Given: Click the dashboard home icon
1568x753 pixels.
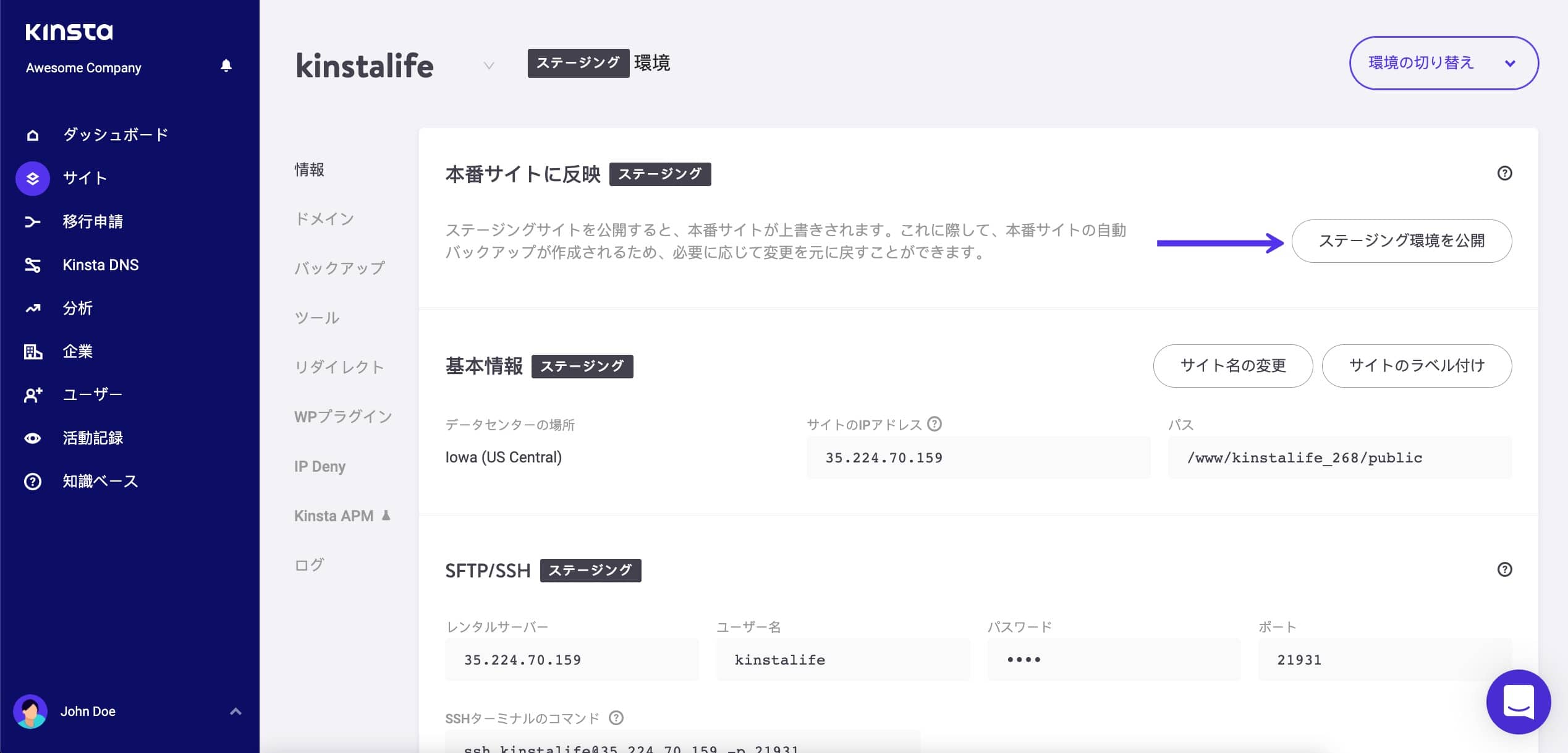Looking at the screenshot, I should pyautogui.click(x=33, y=135).
